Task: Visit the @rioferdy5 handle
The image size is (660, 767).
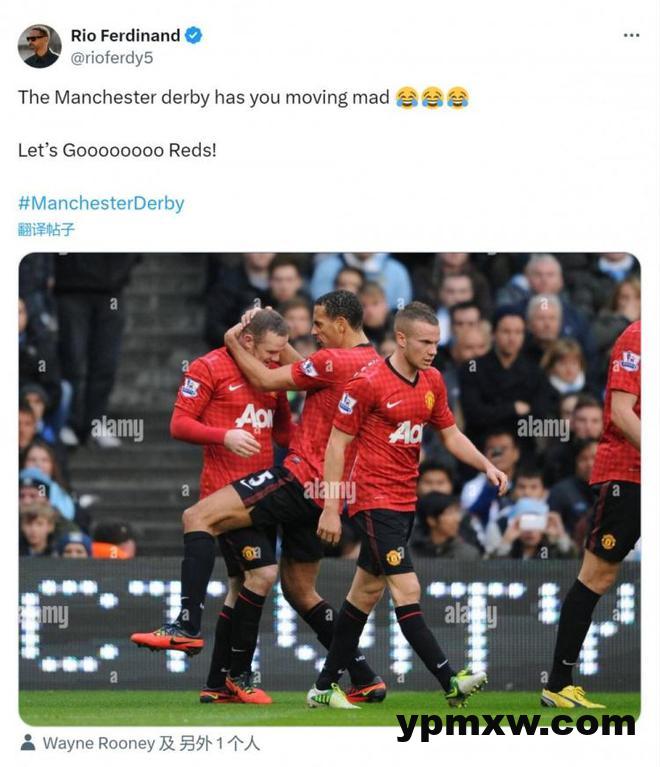Action: tap(112, 58)
